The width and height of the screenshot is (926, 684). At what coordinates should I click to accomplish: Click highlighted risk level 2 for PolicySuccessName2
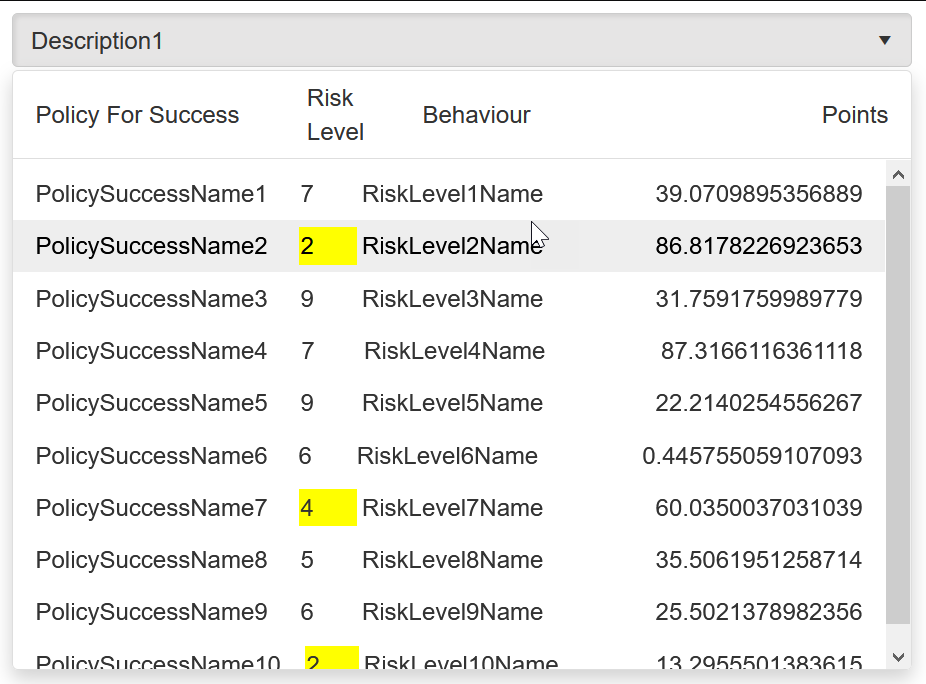327,246
